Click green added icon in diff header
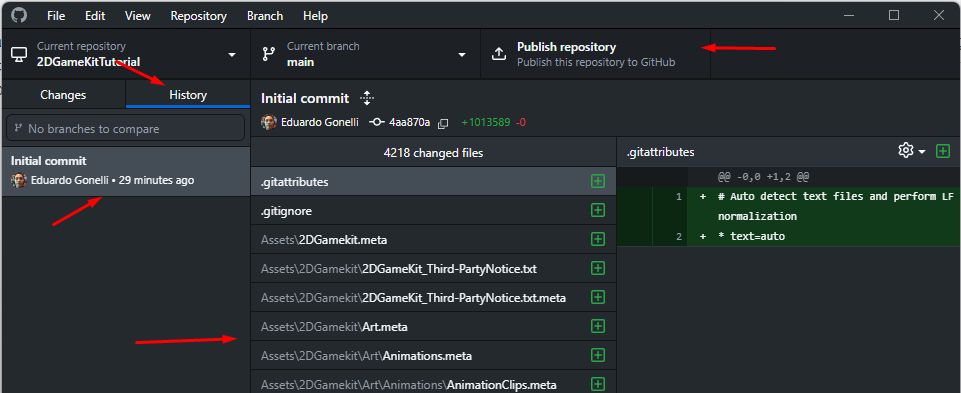 click(943, 151)
